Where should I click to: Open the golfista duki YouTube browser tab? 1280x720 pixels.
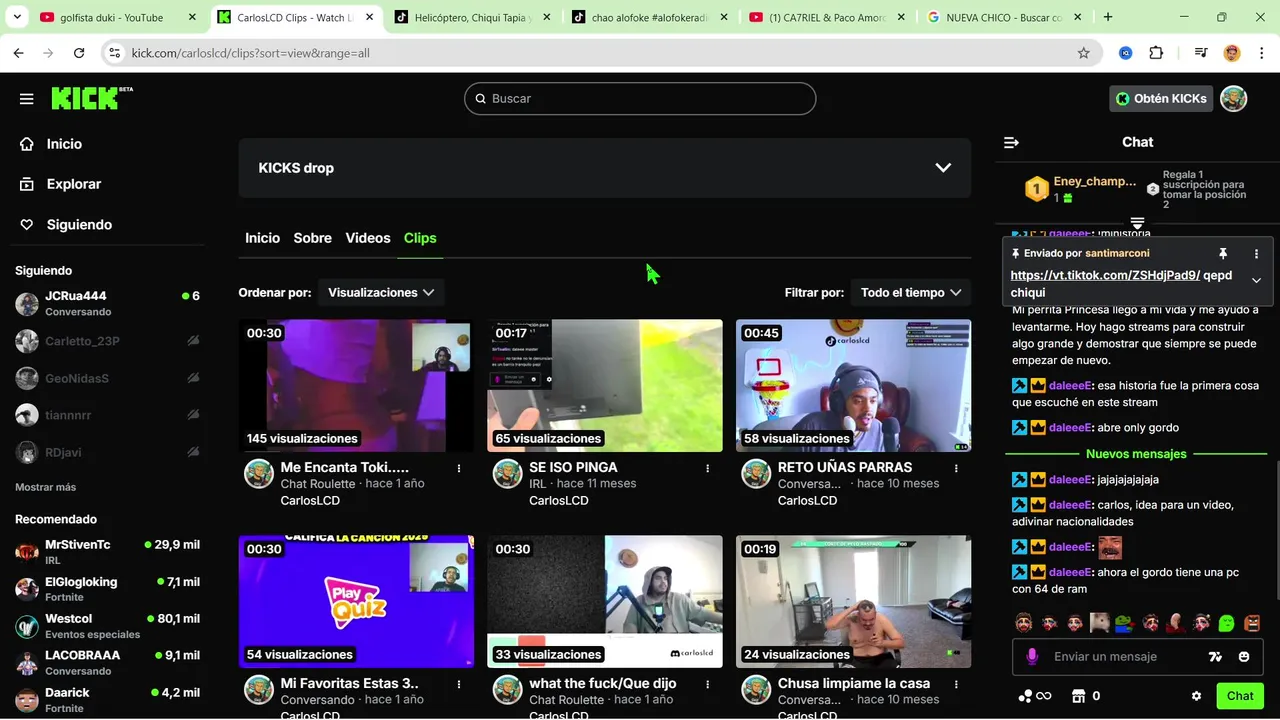(x=118, y=17)
